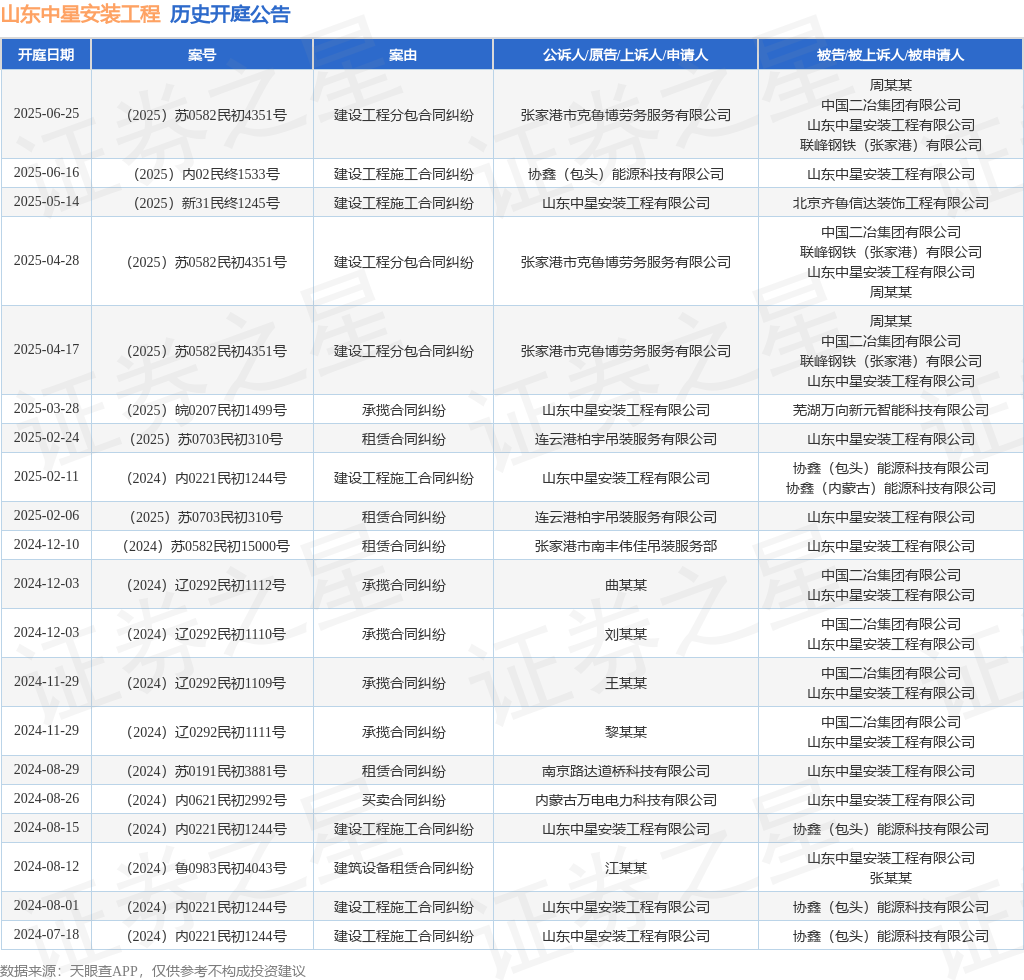Click plaintiff 曲某某
Viewport: 1024px width, 980px height.
point(626,585)
